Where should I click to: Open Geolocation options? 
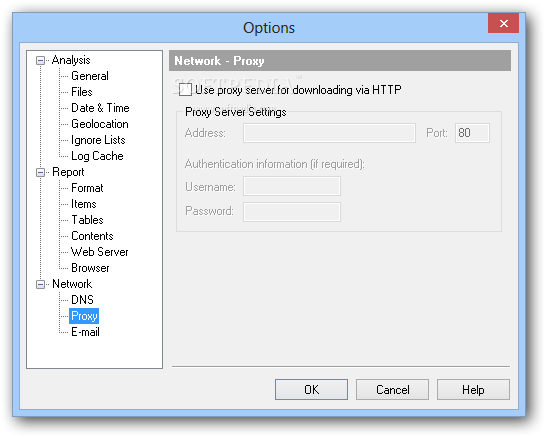100,124
